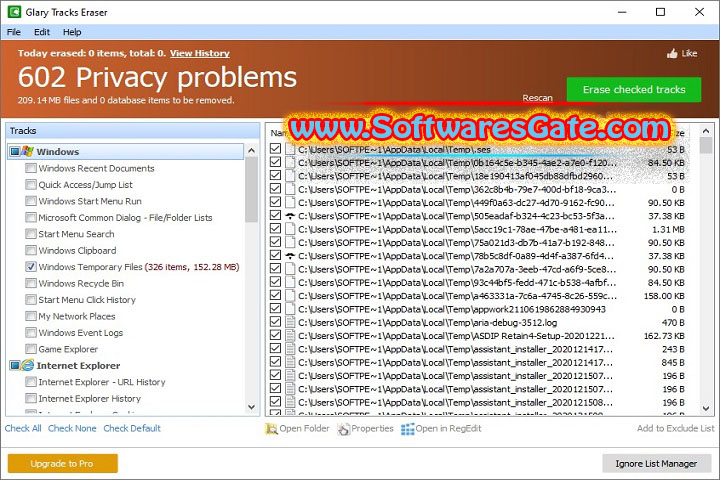
Task: Click the 158.00 KB size cell
Action: 664,296
